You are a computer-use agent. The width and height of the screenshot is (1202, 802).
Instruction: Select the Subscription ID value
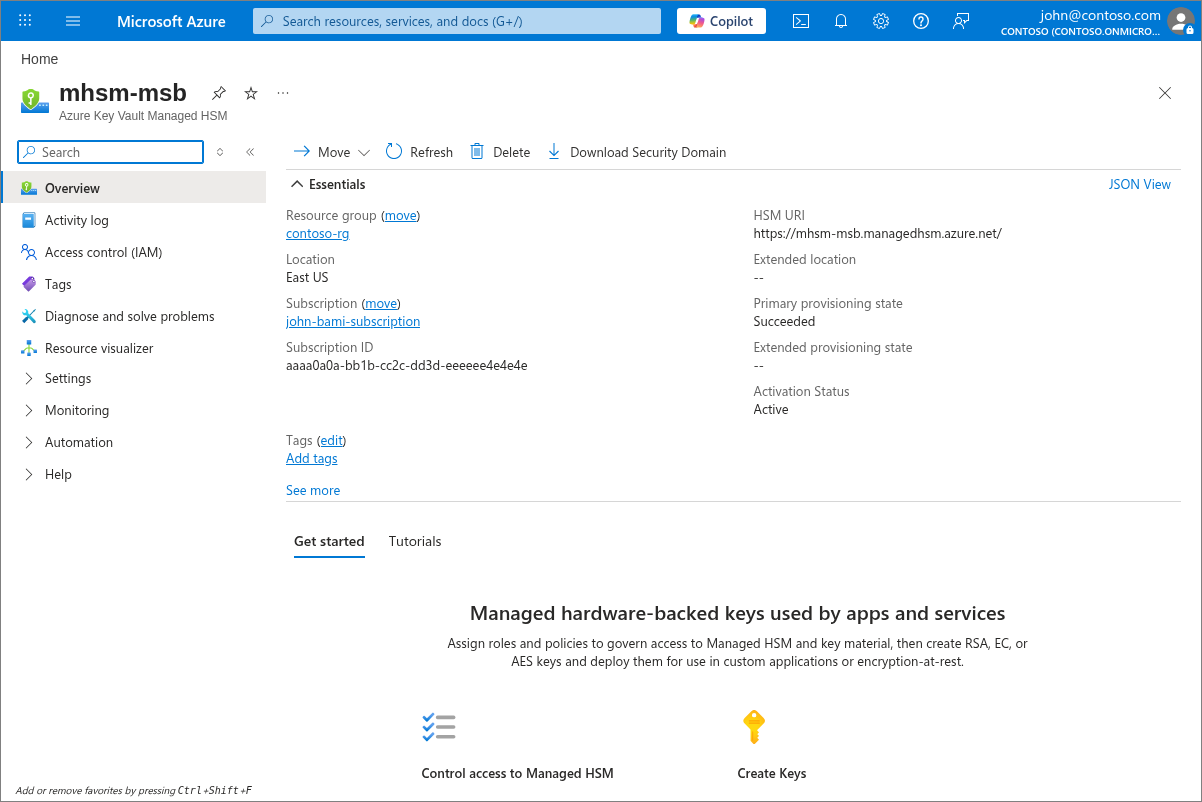(407, 365)
